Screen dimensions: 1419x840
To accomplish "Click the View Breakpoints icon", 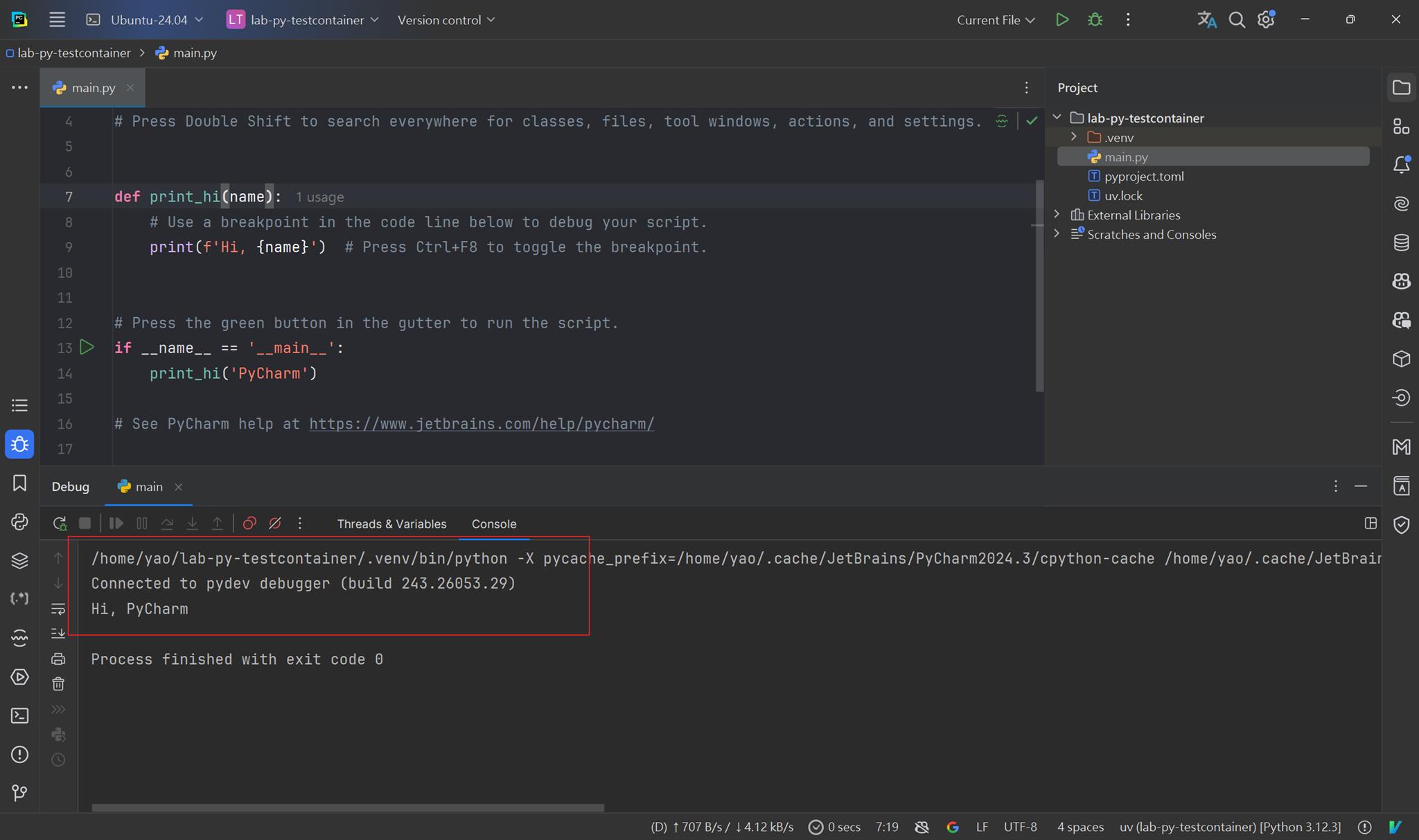I will [x=249, y=524].
